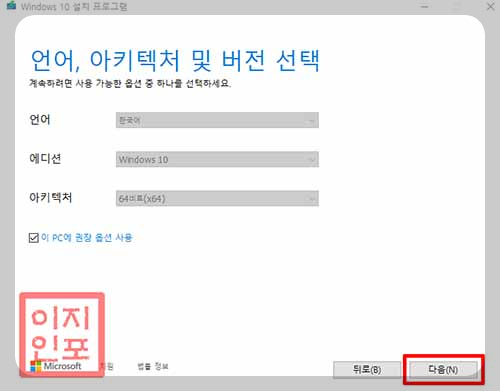Minimize the Windows 10 setup window
500x391 pixels.
424,6
